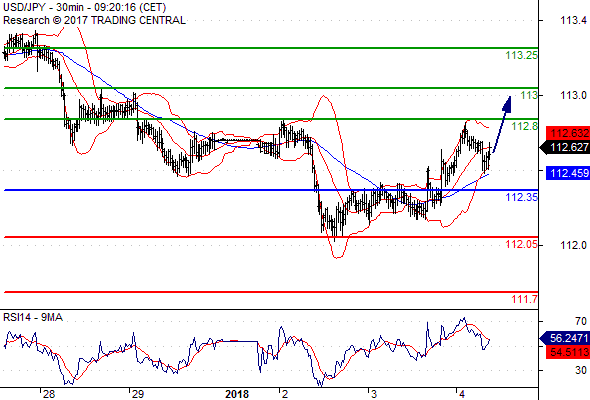Screen dimensions: 590x400
Task: Click the Trading Central research copyright text
Action: 94,20
